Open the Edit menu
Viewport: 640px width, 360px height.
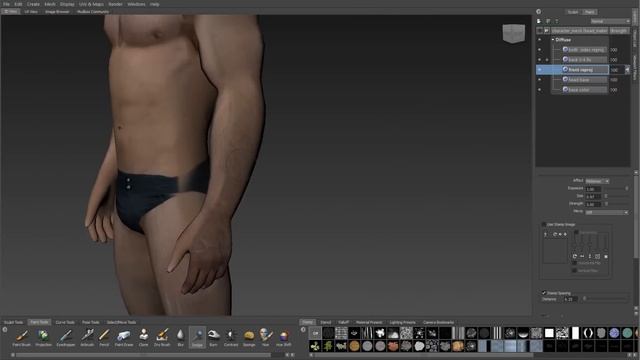(18, 4)
